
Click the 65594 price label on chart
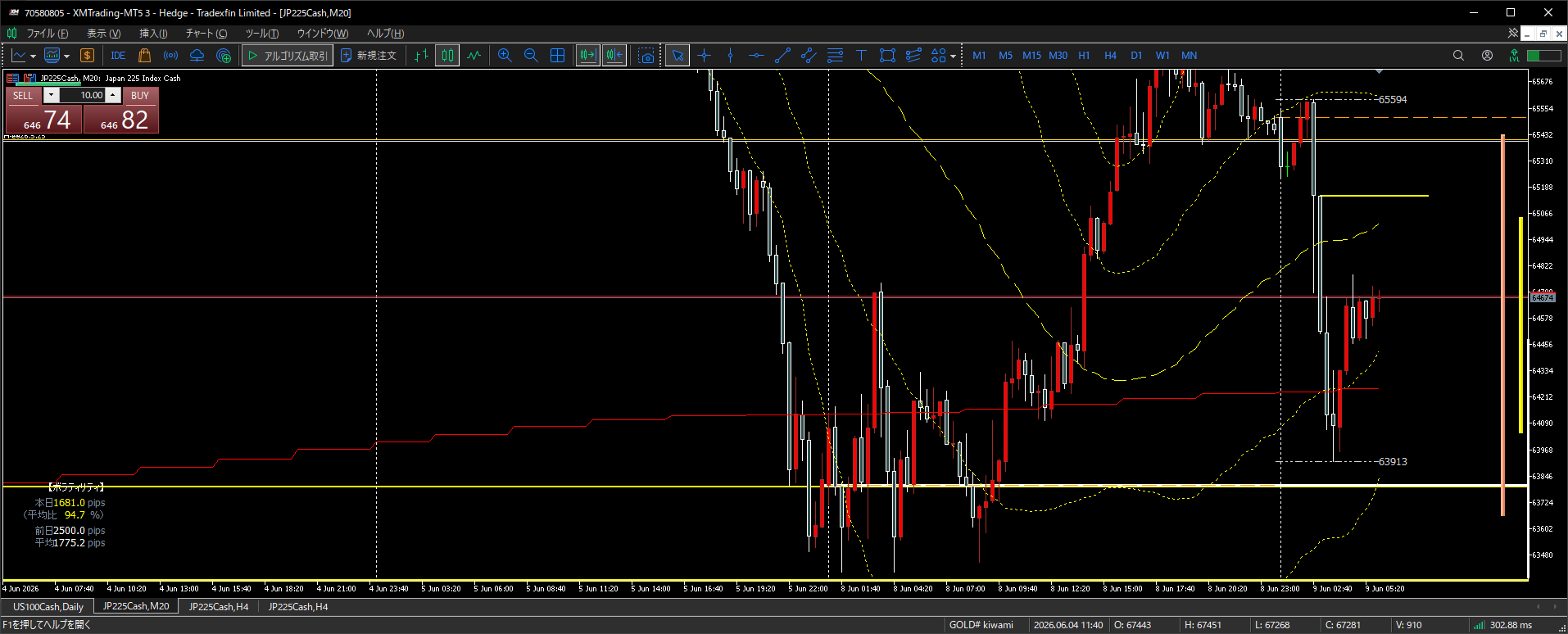coord(1393,100)
